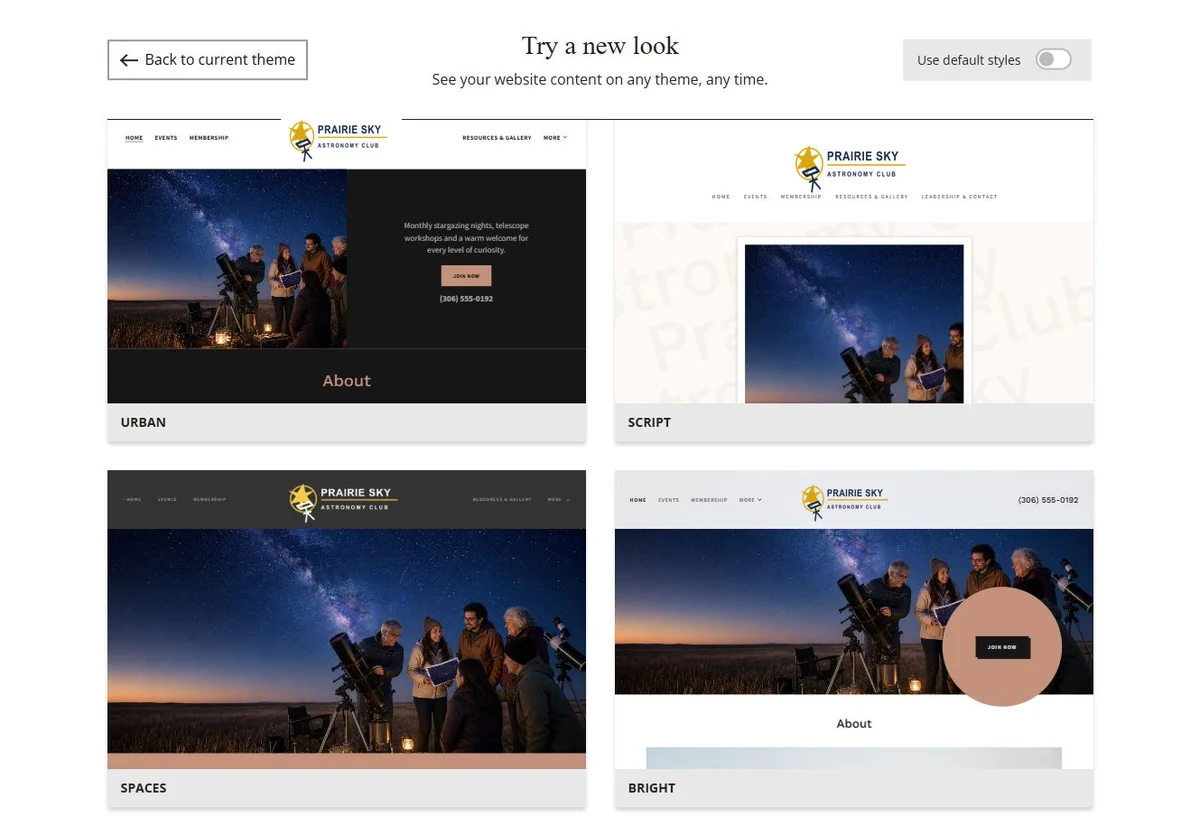Click Resources & Gallery in Urban preview
This screenshot has height=823, width=1200.
(497, 138)
